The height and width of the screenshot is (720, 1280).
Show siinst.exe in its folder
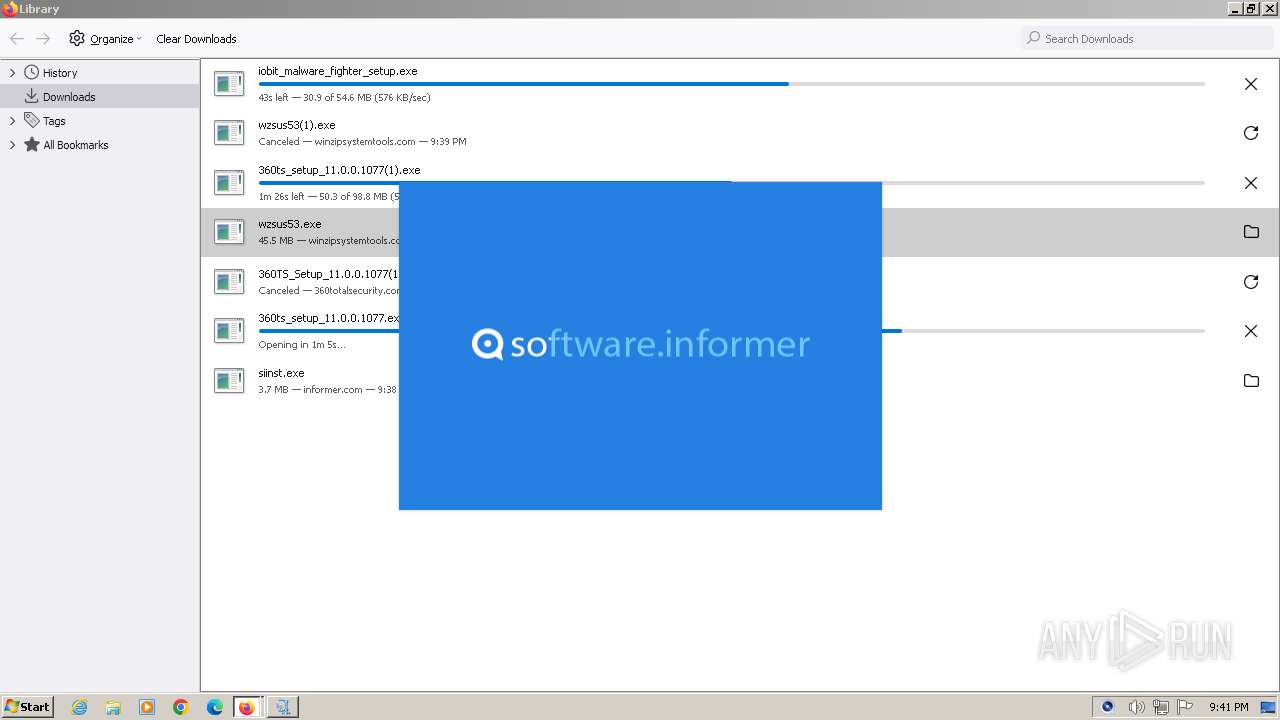point(1250,381)
